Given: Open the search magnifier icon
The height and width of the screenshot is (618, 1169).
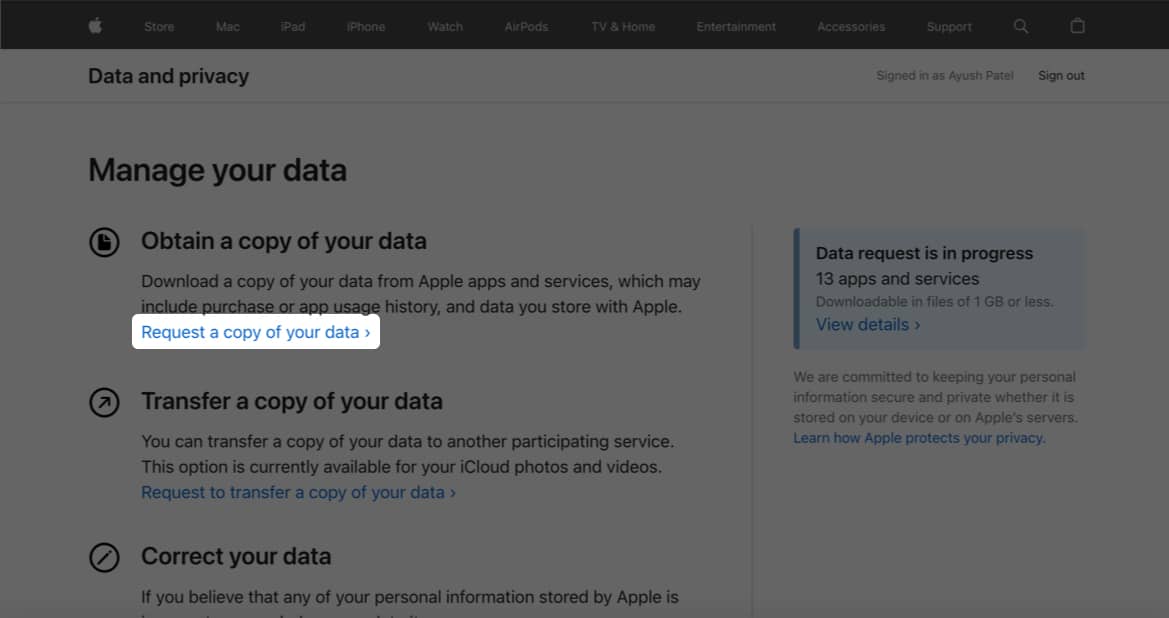Looking at the screenshot, I should click(x=1021, y=26).
